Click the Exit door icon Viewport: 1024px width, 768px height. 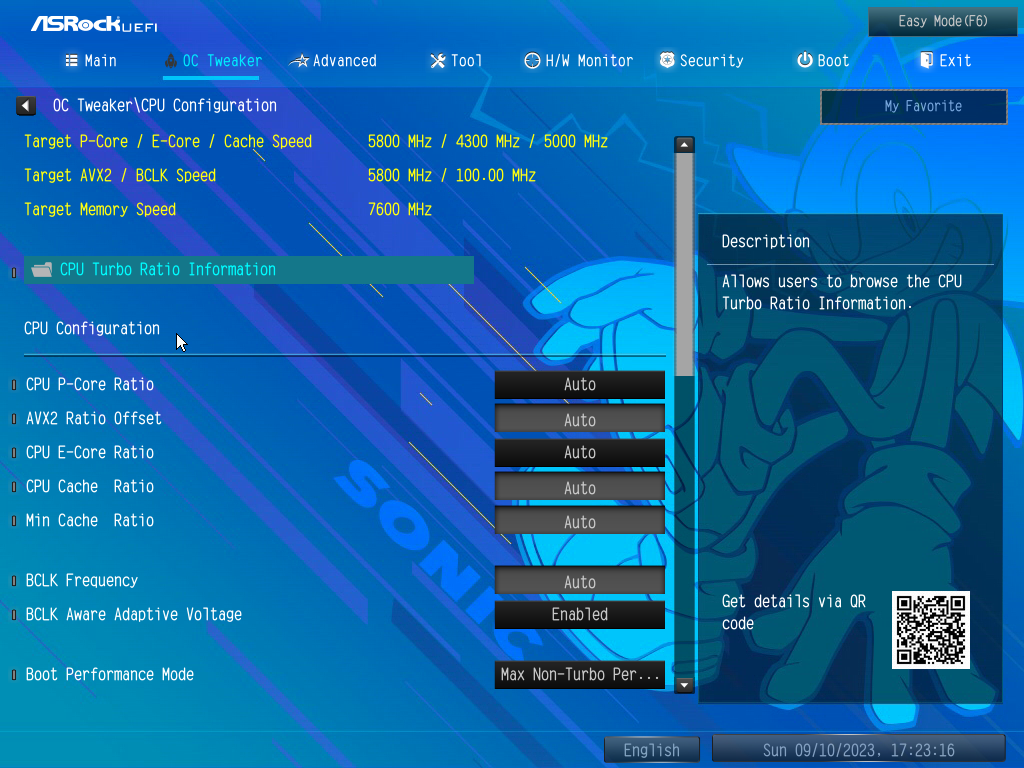click(926, 61)
